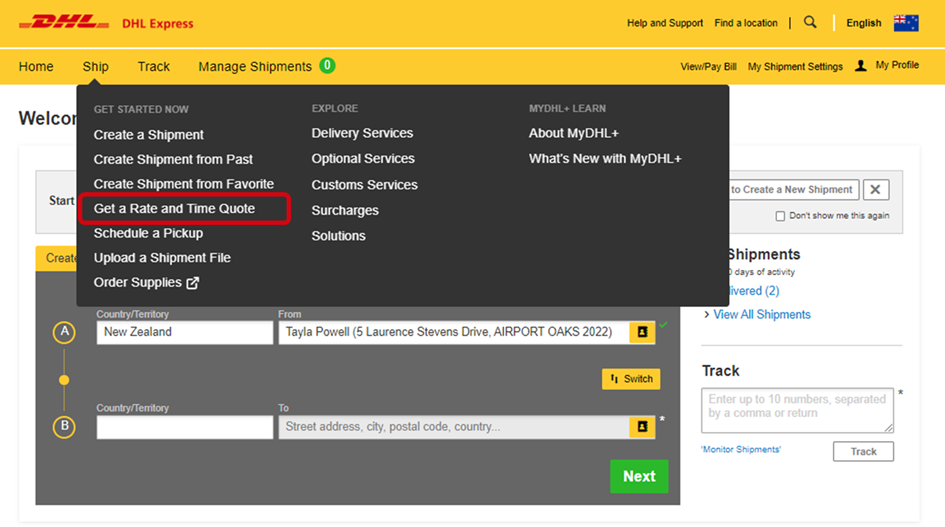The width and height of the screenshot is (945, 527).
Task: Change language via English selector
Action: pos(864,23)
